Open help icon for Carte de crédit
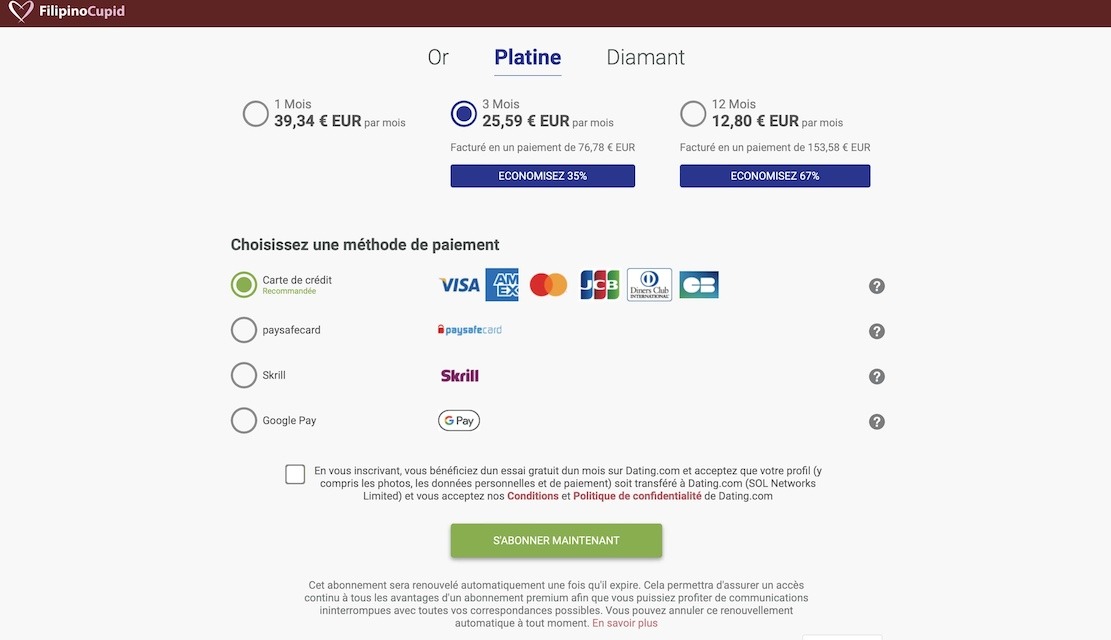The height and width of the screenshot is (640, 1111). pos(877,286)
